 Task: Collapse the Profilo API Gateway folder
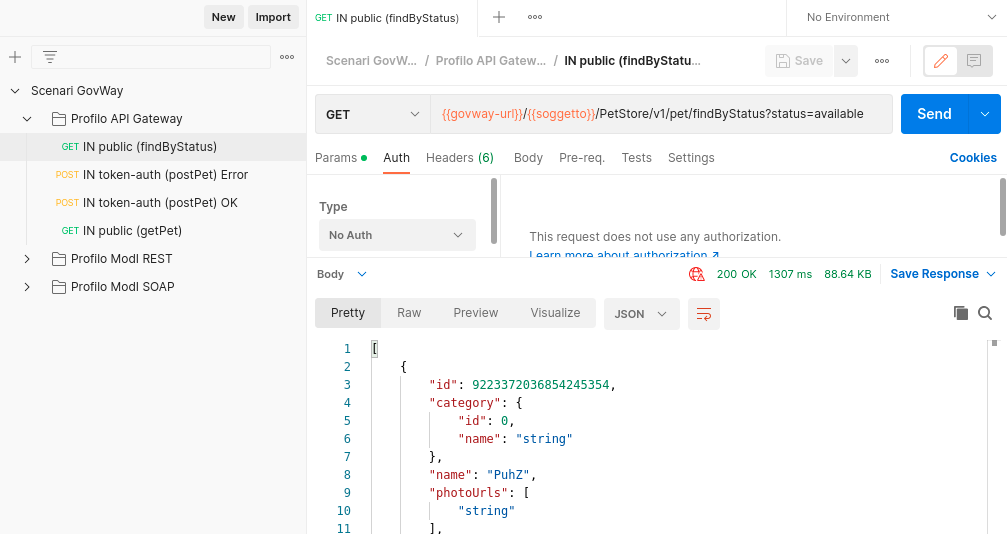(x=27, y=119)
